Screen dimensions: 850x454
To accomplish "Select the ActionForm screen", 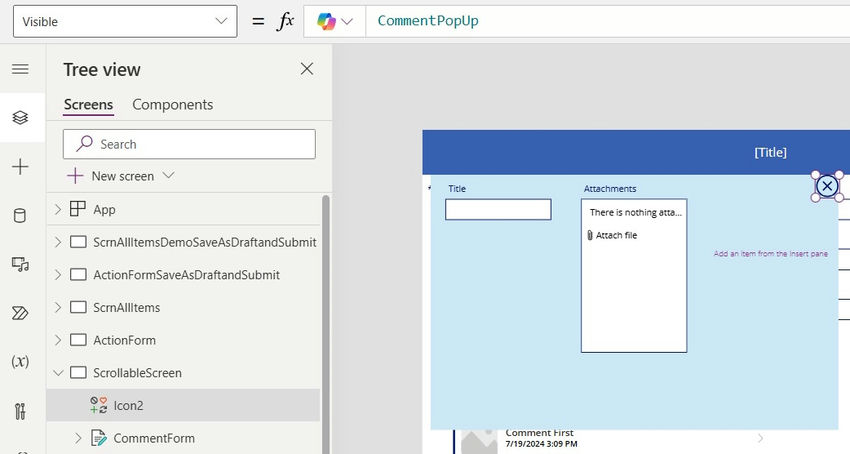I will (124, 340).
